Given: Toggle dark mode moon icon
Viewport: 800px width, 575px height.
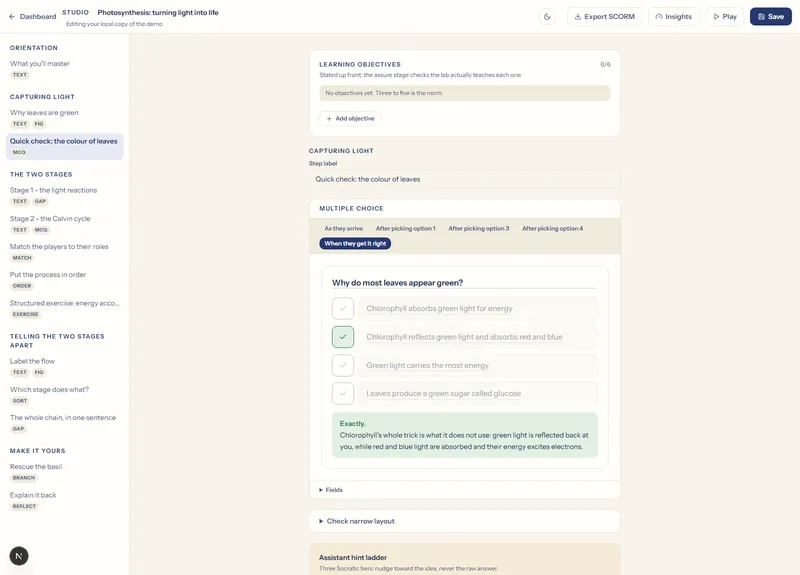Looking at the screenshot, I should (x=547, y=16).
